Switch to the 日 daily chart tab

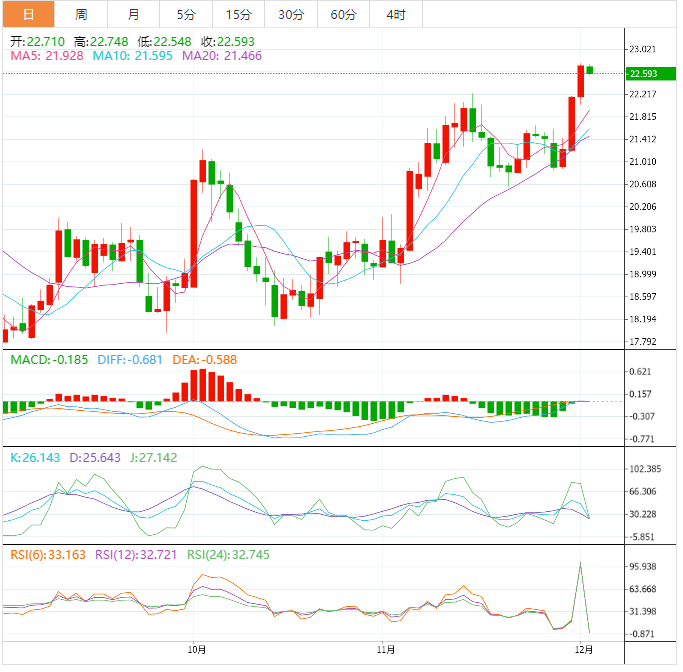click(x=28, y=14)
